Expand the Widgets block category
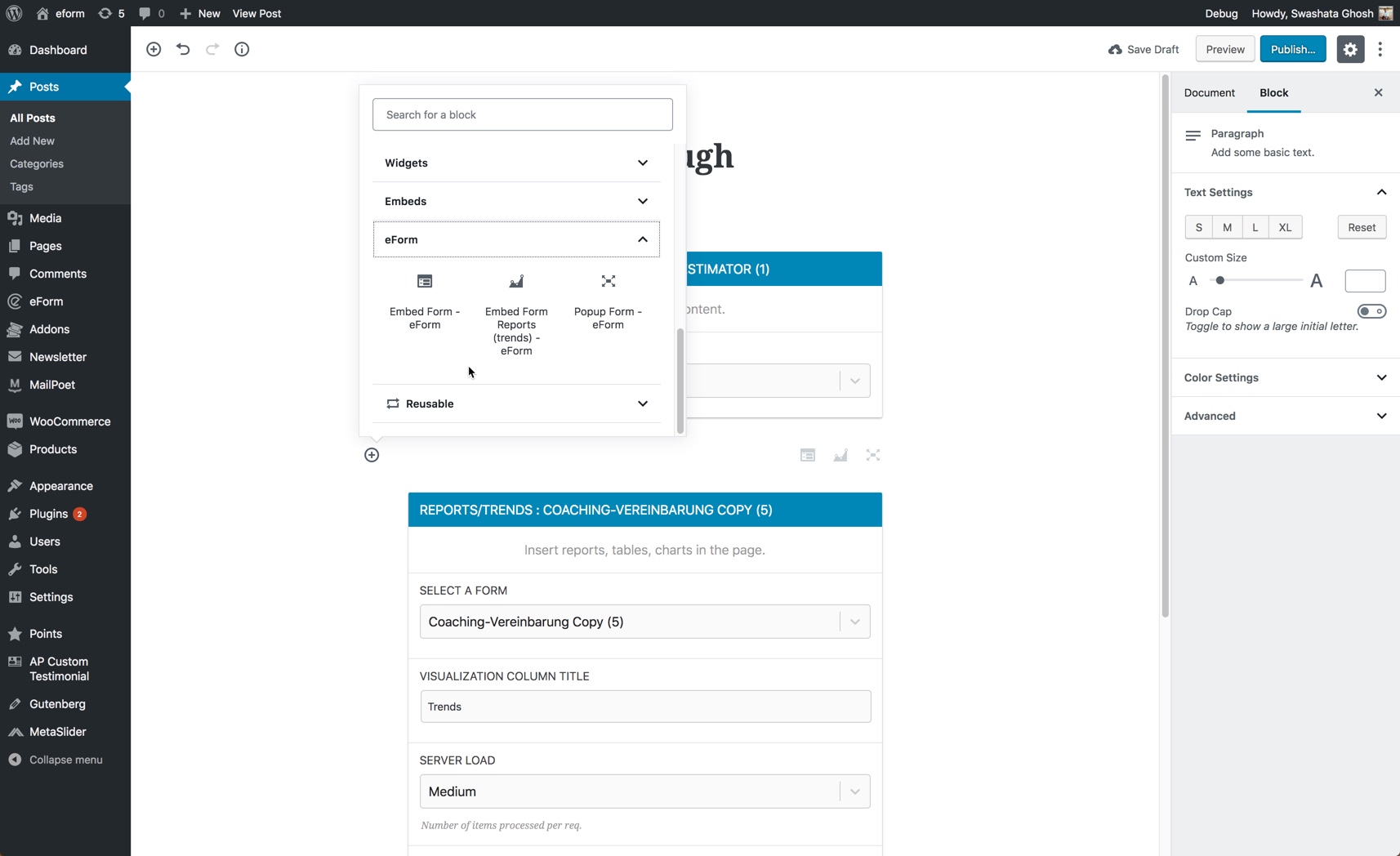This screenshot has height=856, width=1400. point(516,163)
